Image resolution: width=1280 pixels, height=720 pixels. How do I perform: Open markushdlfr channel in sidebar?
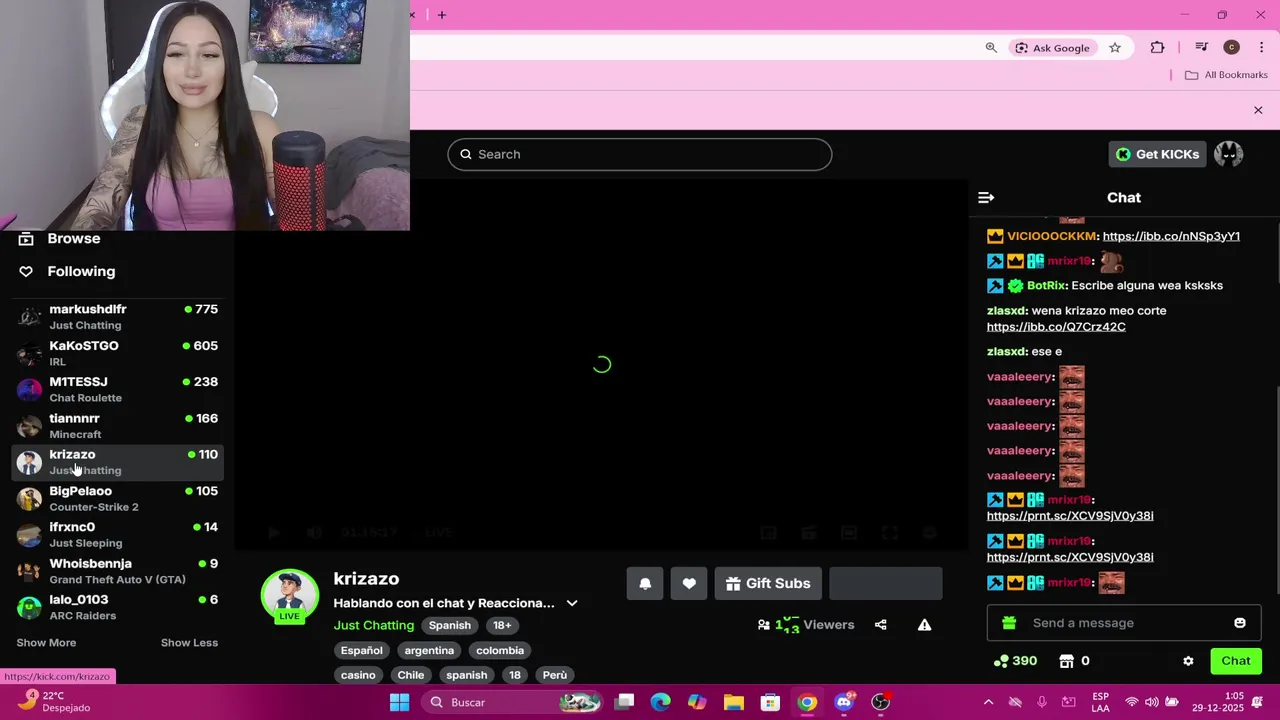[118, 317]
